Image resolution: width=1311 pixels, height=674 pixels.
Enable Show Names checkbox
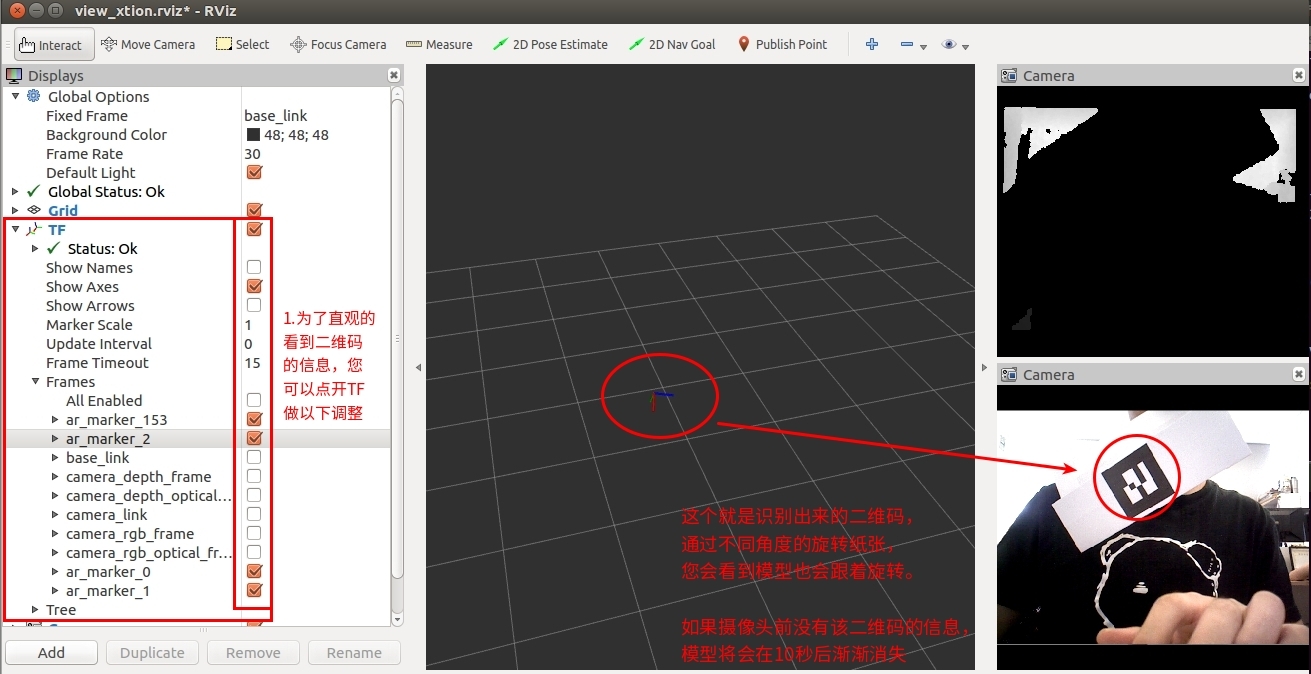(254, 267)
